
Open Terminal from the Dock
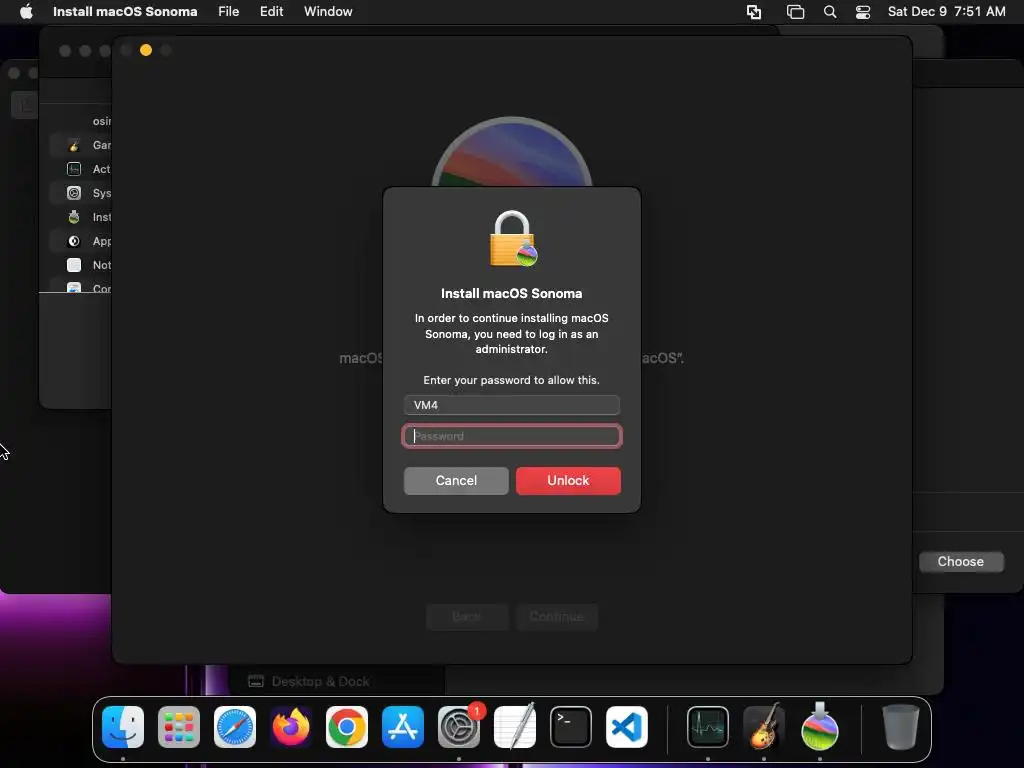pos(571,727)
